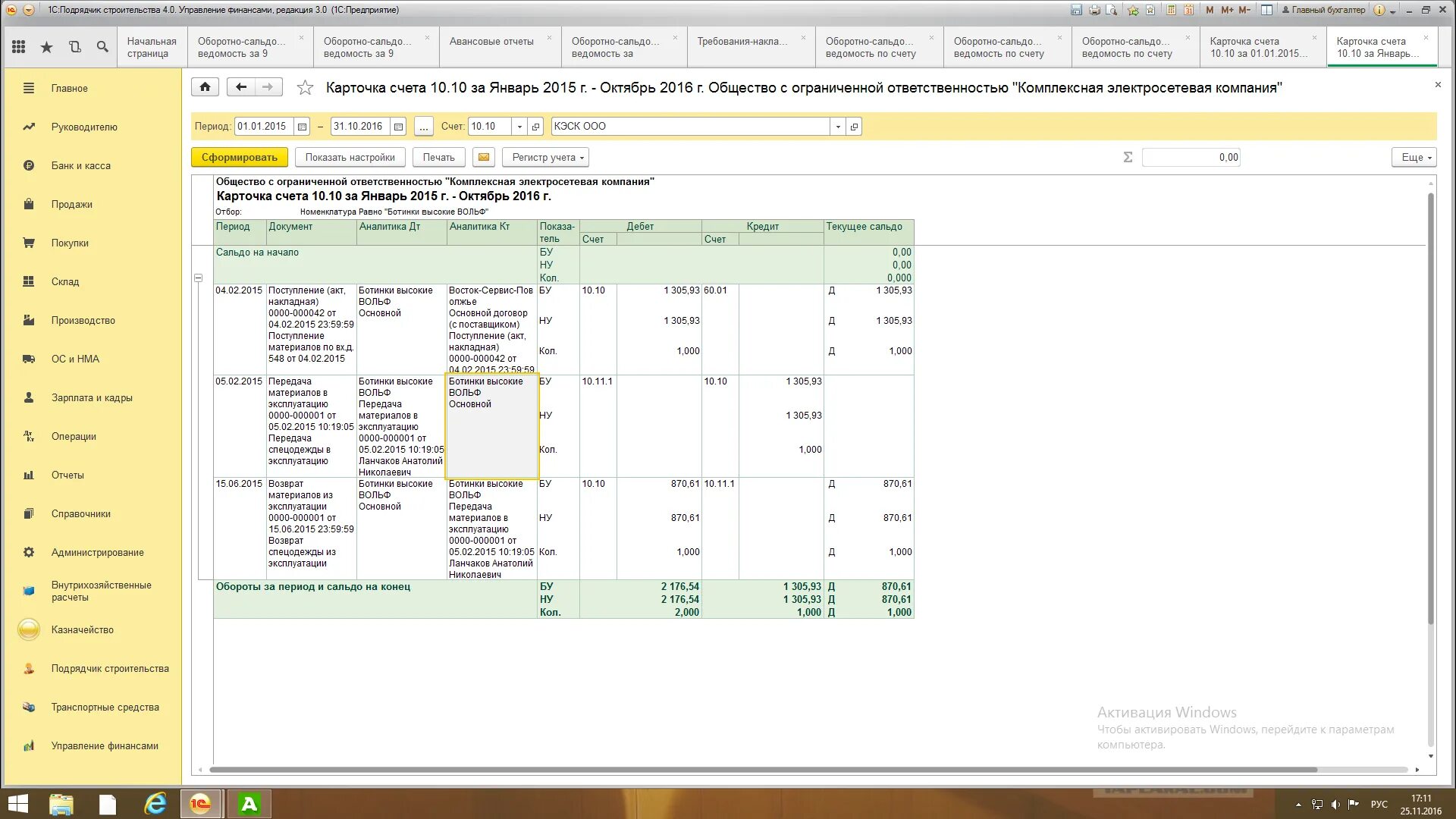Open end date calendar picker
Viewport: 1456px width, 819px height.
point(398,127)
